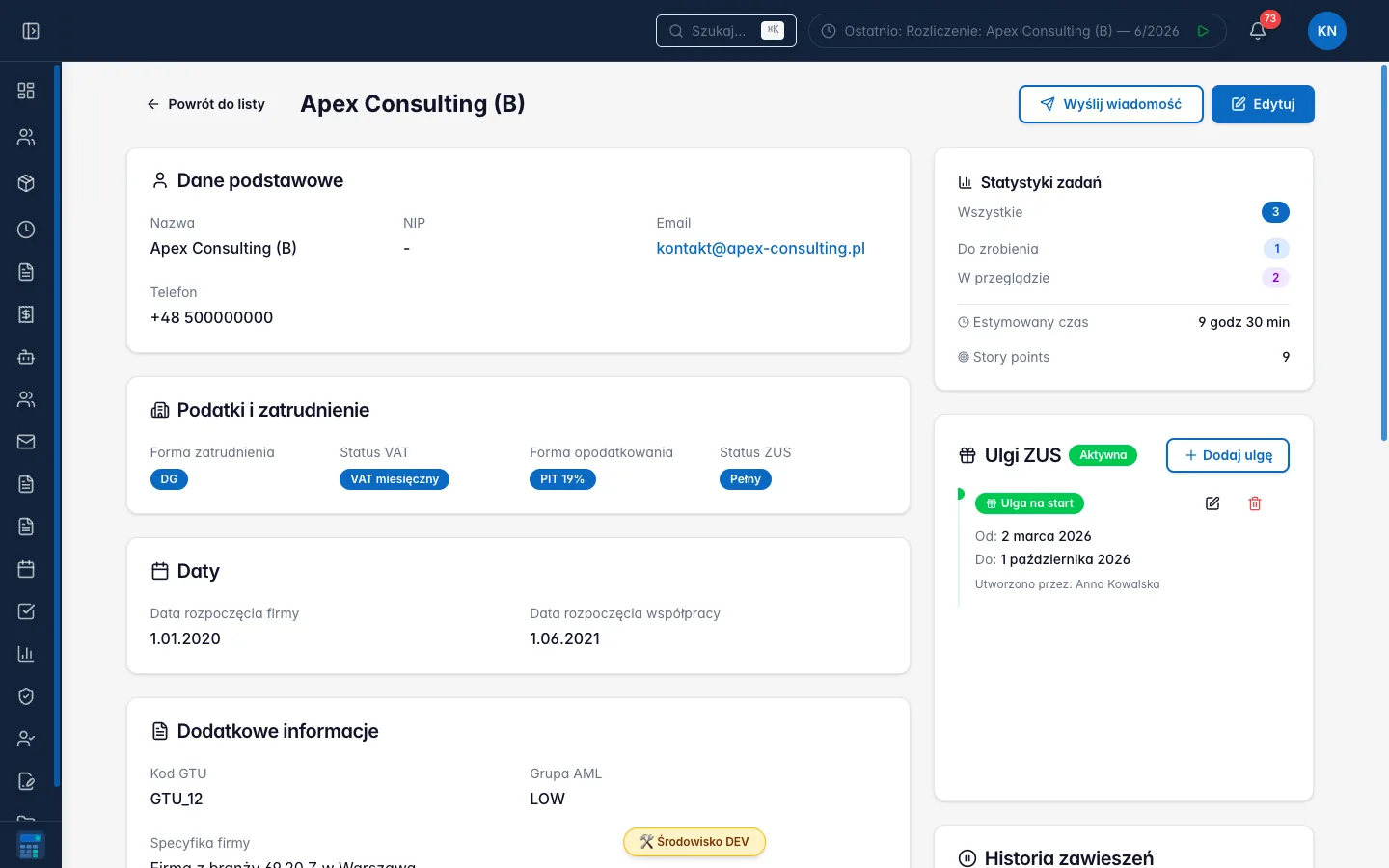The height and width of the screenshot is (868, 1389).
Task: Collapse the sidebar with the panel toggle icon
Action: (31, 31)
